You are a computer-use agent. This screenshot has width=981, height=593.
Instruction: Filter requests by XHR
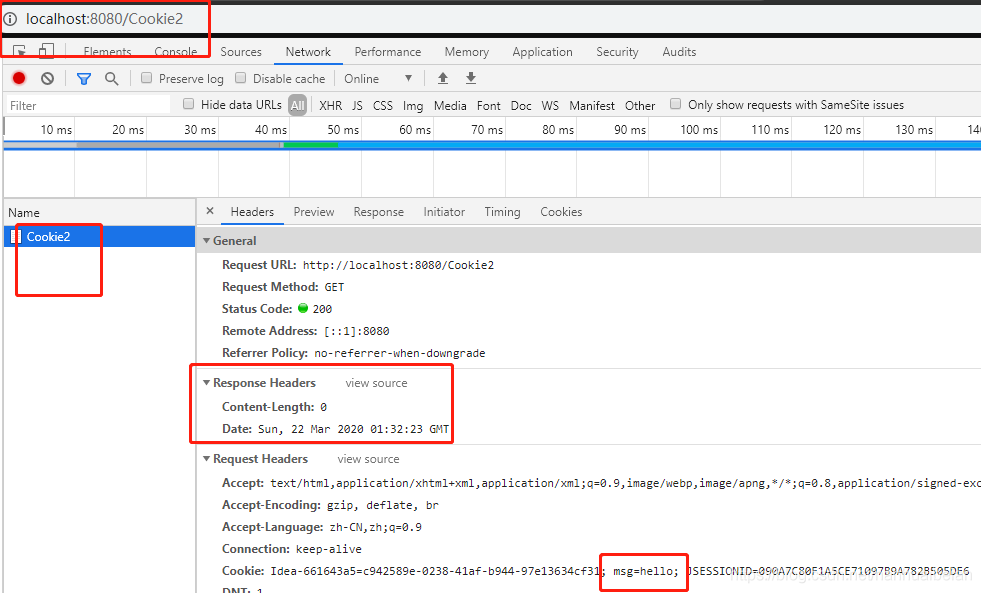tap(330, 105)
